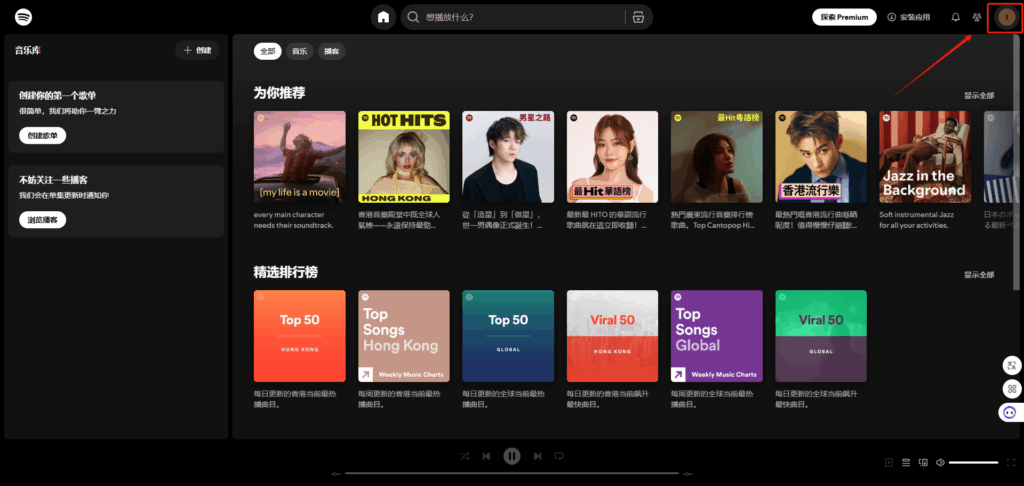
Task: Open 音乐库 library header
Action: point(28,50)
